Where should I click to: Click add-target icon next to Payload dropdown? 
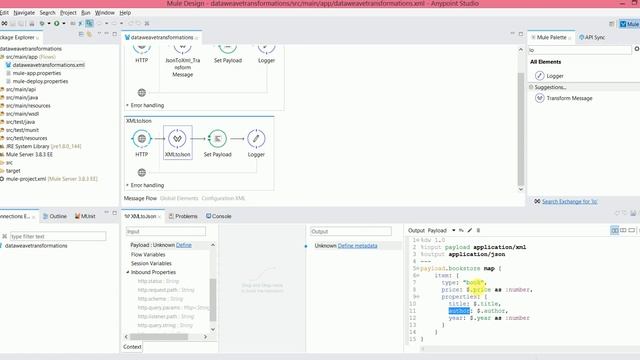[x=461, y=231]
